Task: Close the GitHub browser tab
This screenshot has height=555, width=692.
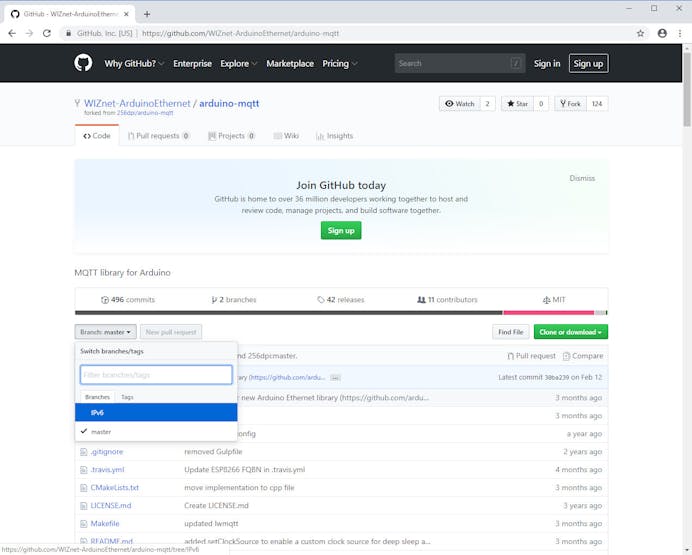Action: pos(126,14)
